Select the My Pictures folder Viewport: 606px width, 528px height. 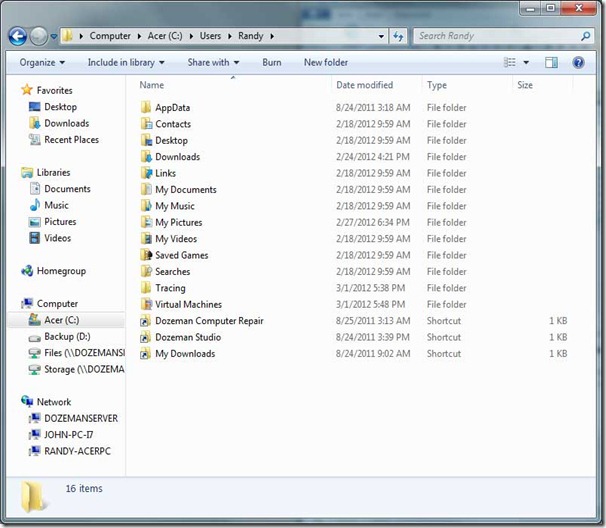[x=179, y=223]
